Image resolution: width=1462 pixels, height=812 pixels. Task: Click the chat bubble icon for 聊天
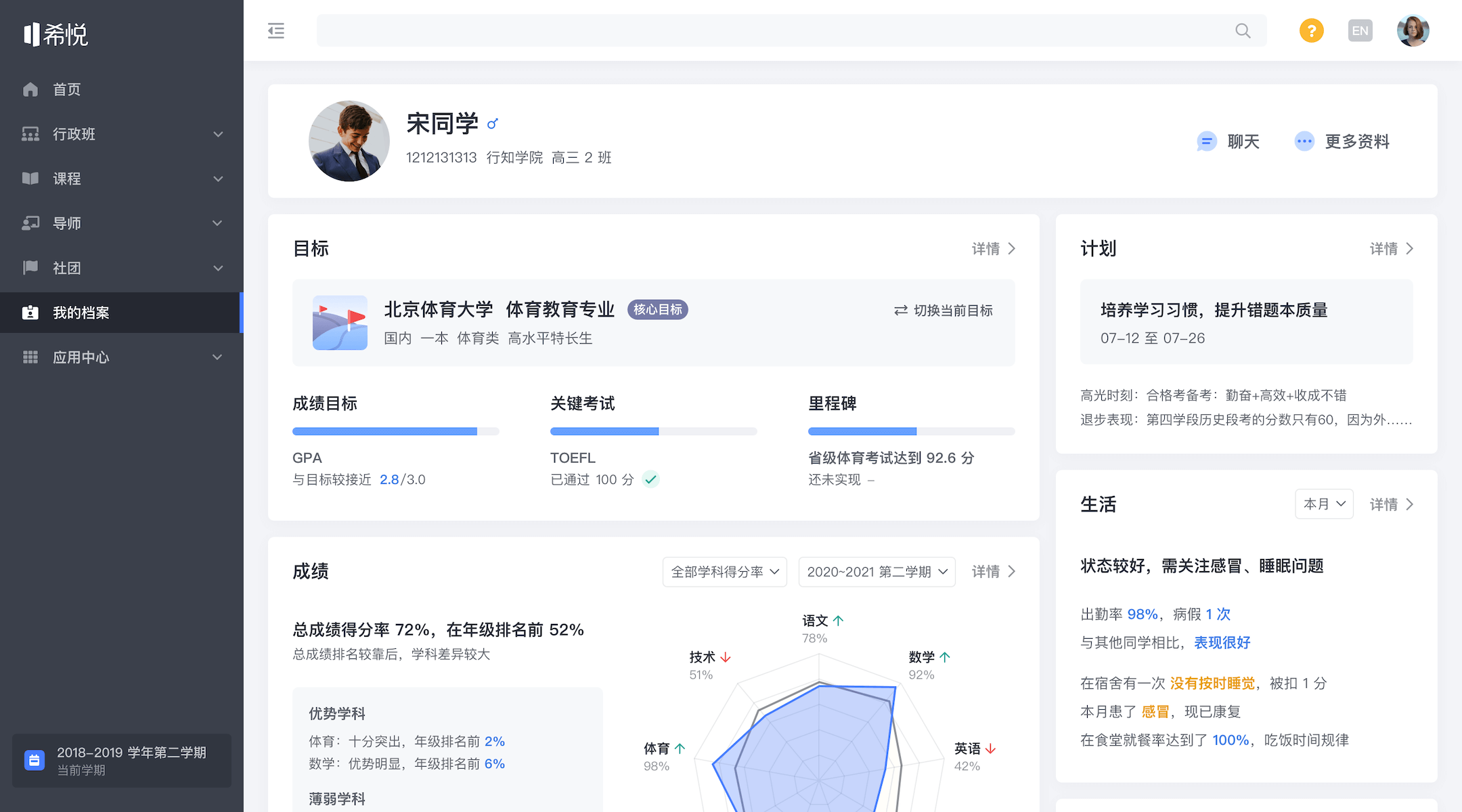coord(1206,141)
